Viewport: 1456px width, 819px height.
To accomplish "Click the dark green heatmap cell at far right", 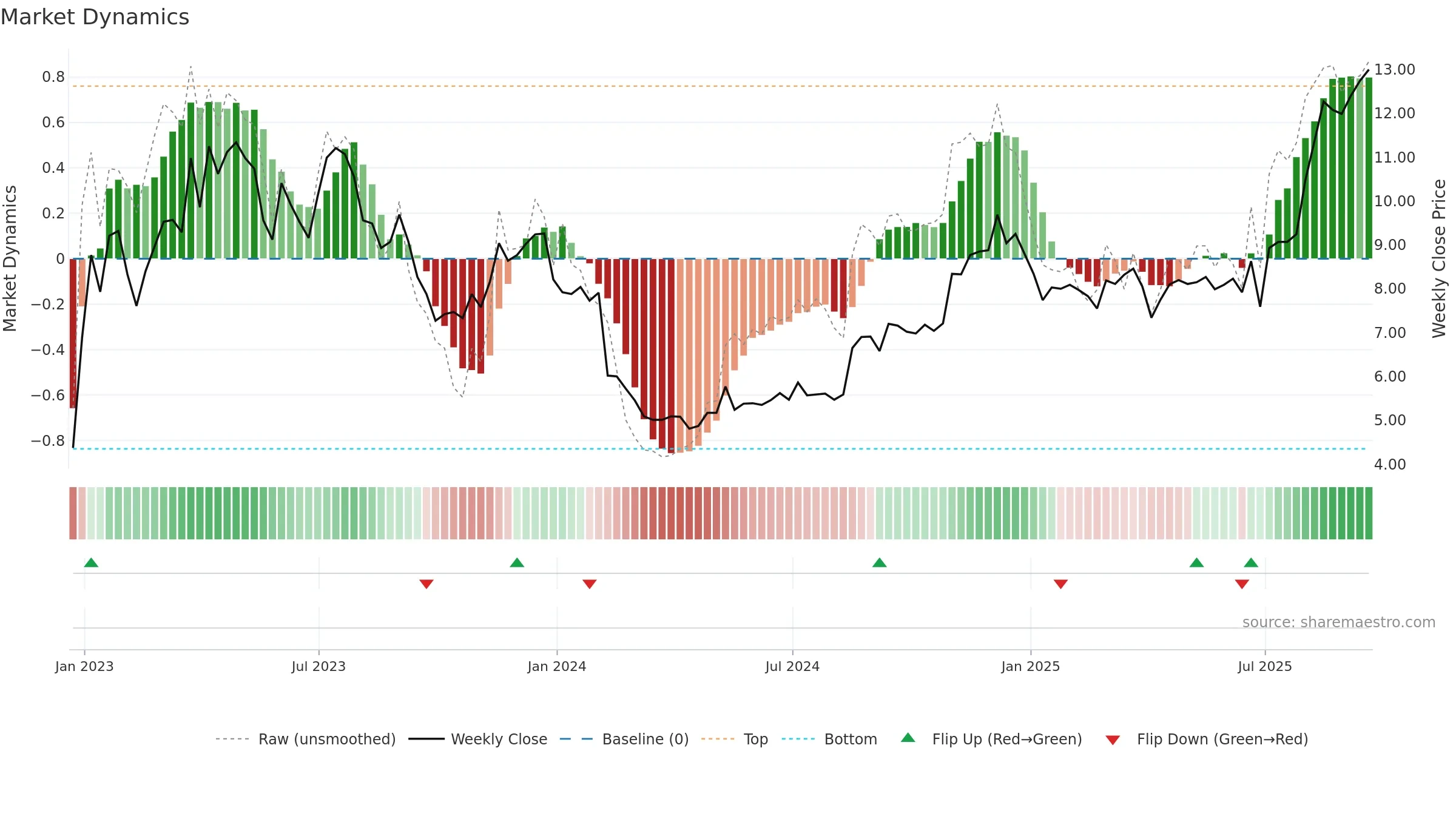I will 1369,513.
